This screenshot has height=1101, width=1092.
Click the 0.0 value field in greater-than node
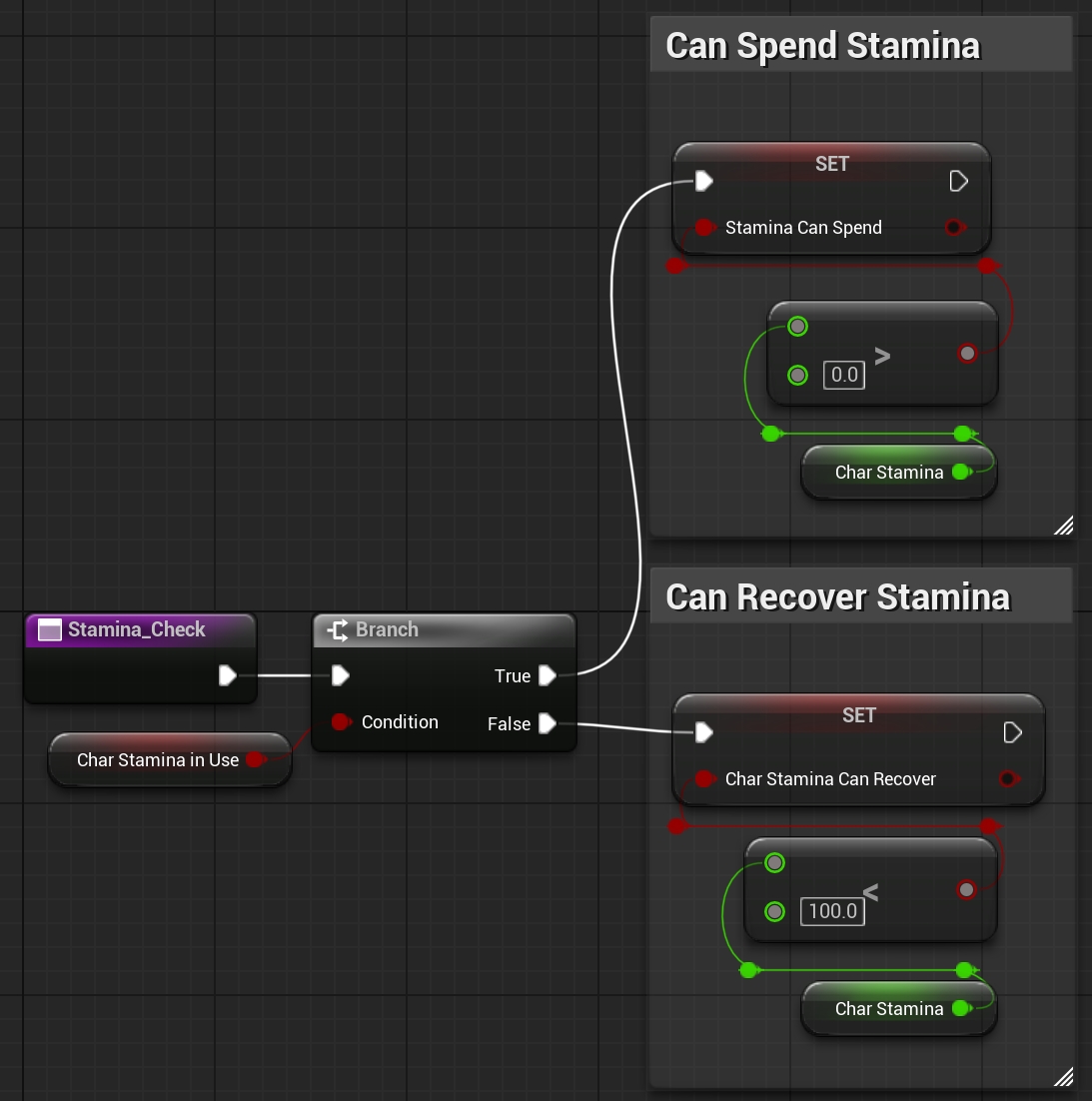pyautogui.click(x=844, y=375)
